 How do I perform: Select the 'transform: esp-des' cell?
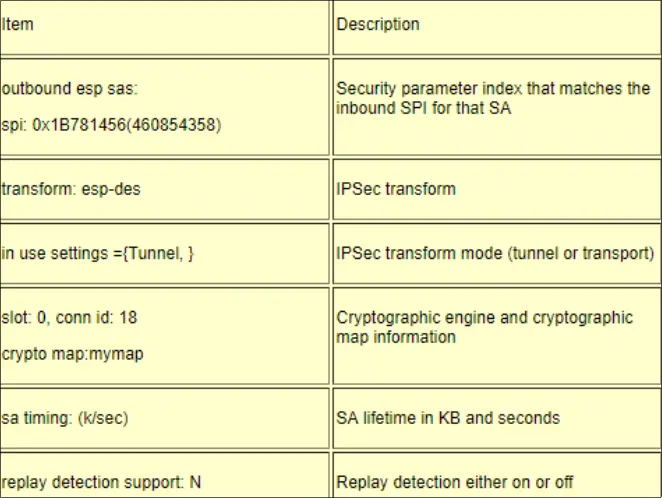[x=71, y=189]
